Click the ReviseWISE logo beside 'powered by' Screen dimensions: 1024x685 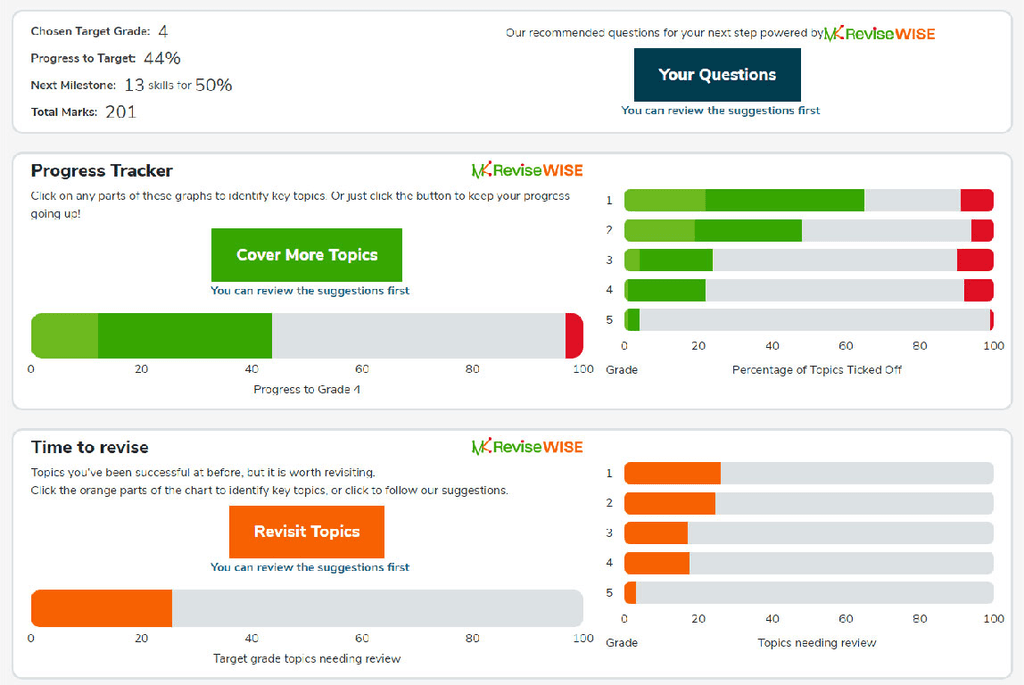(879, 34)
